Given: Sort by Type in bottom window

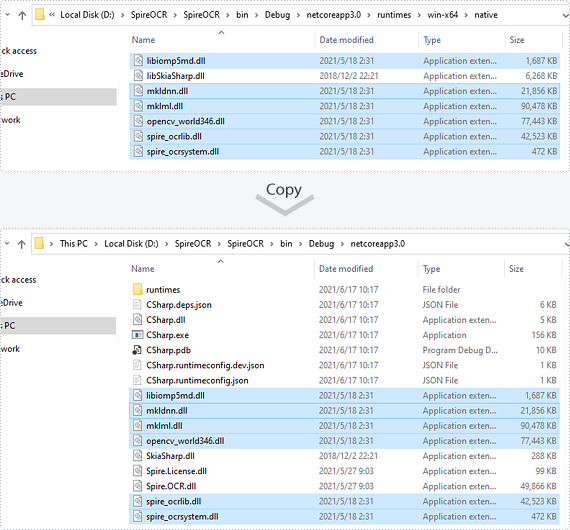Looking at the screenshot, I should pos(431,269).
